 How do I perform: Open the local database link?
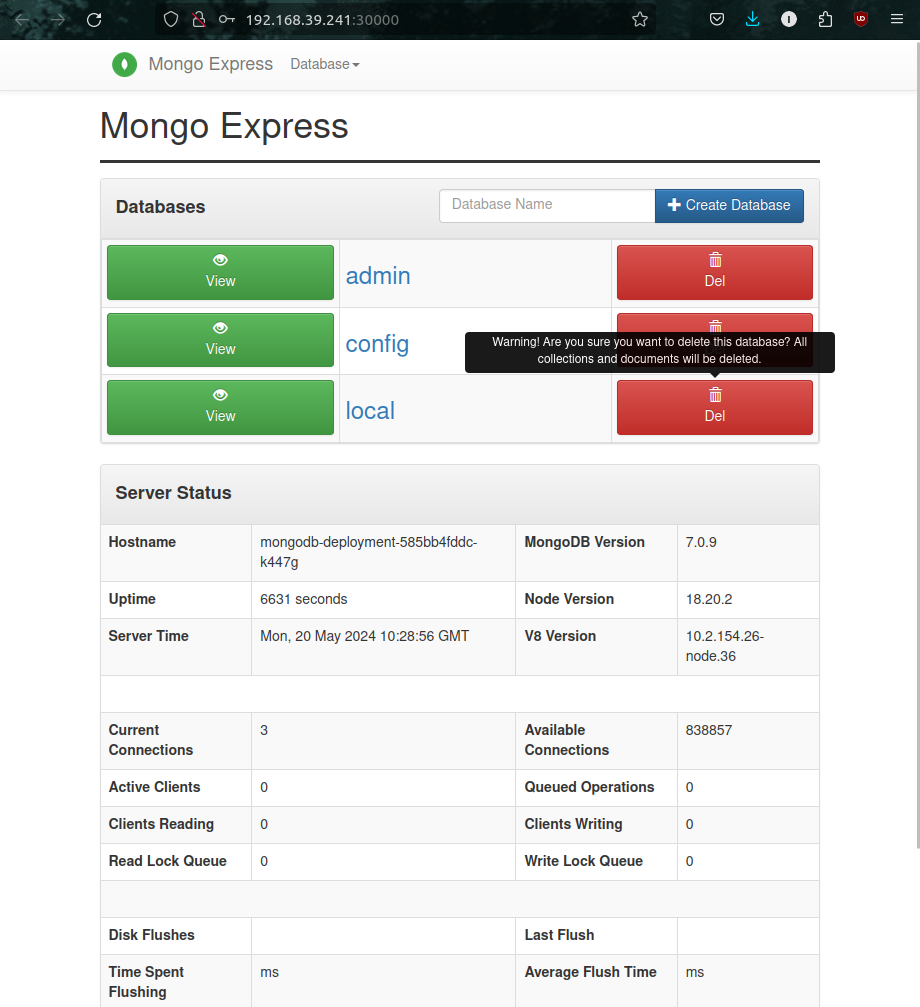pos(370,411)
